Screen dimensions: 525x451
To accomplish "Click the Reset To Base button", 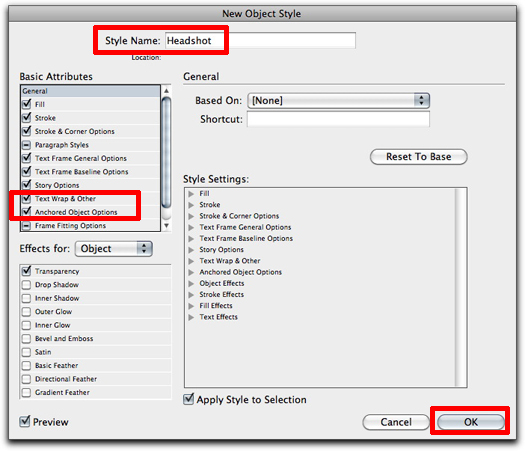I will [419, 157].
